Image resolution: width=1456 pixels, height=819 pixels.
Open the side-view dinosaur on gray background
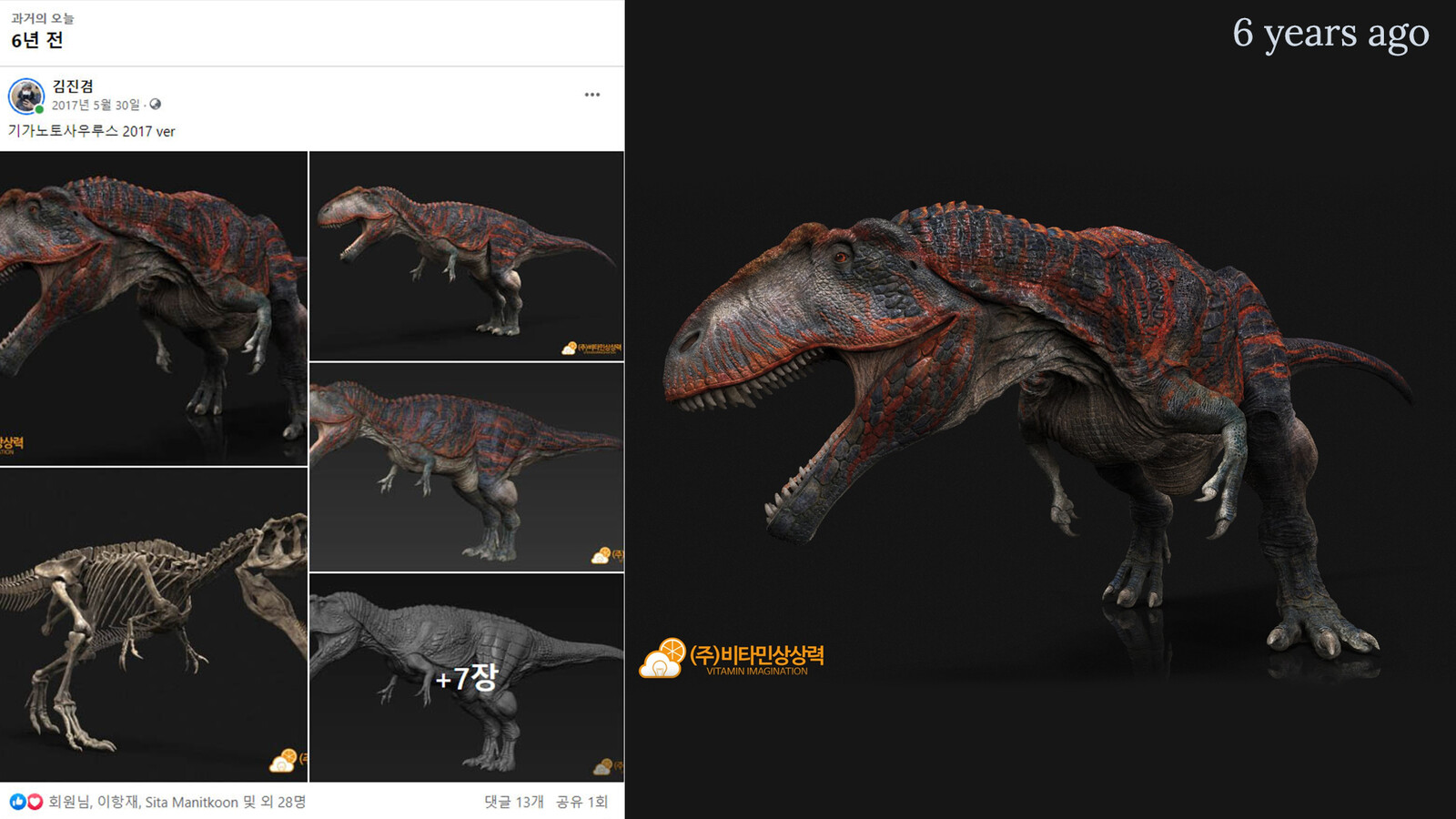tap(467, 467)
